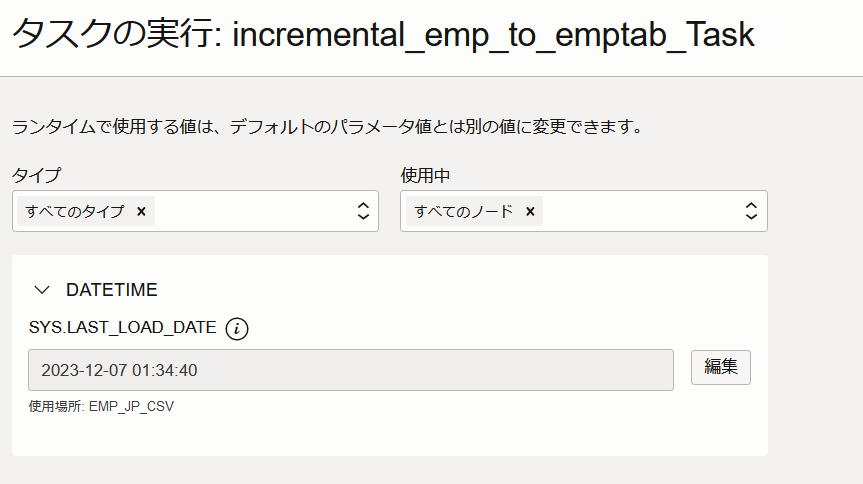Open the 使用中 dropdown using its arrows

[752, 211]
